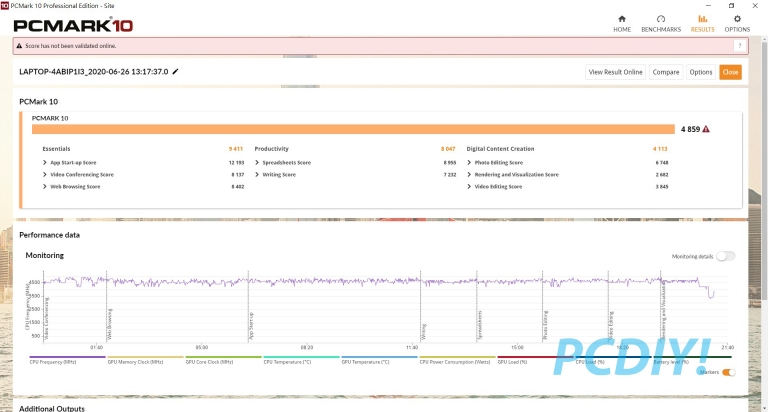The image size is (768, 412).
Task: Select GPU Memory Clock (MHz) legend
Action: 135,362
